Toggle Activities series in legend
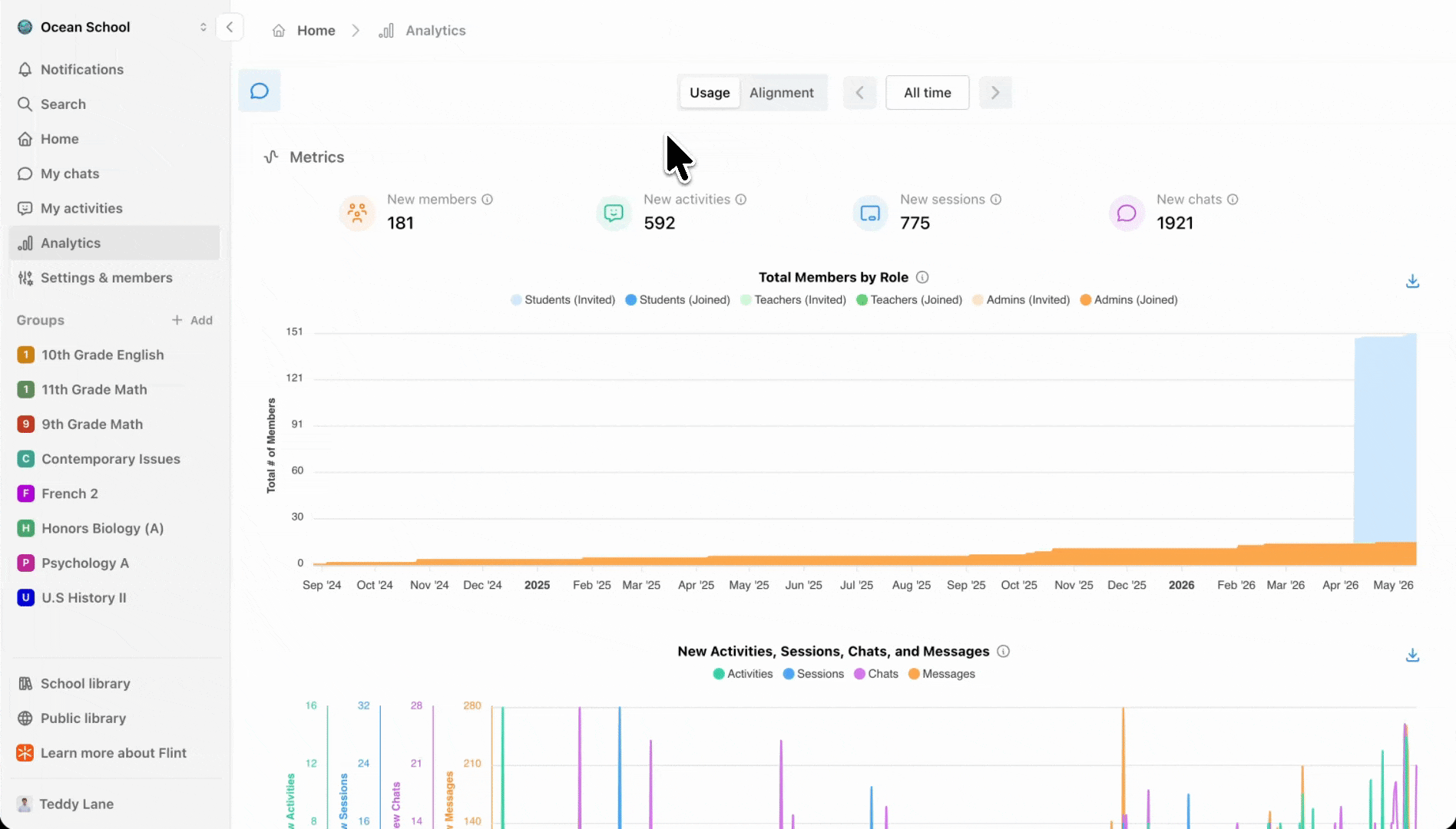Image resolution: width=1456 pixels, height=829 pixels. point(743,674)
